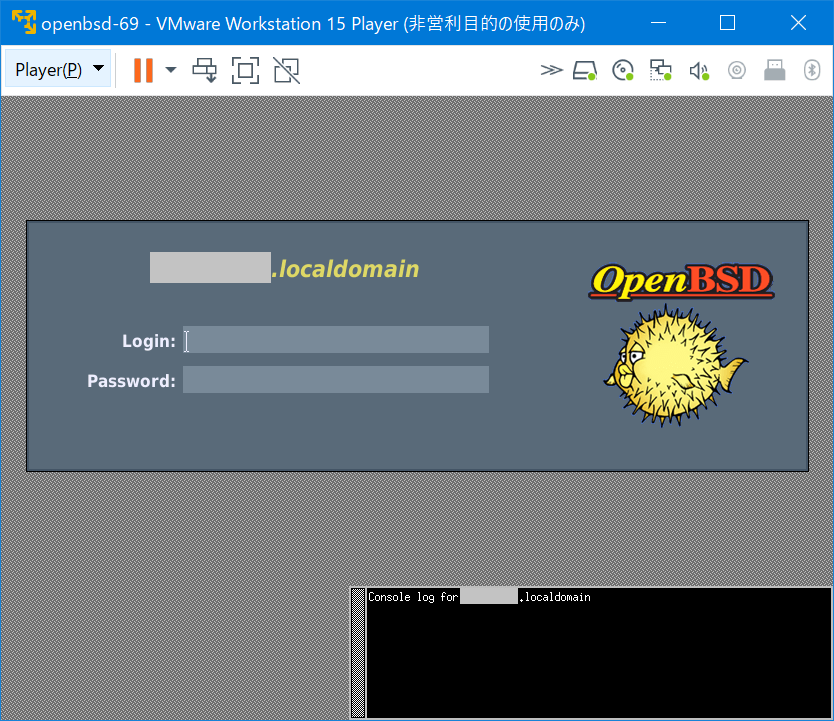Collapse the devices toolbar with double chevrons
The image size is (834, 721).
[x=551, y=70]
